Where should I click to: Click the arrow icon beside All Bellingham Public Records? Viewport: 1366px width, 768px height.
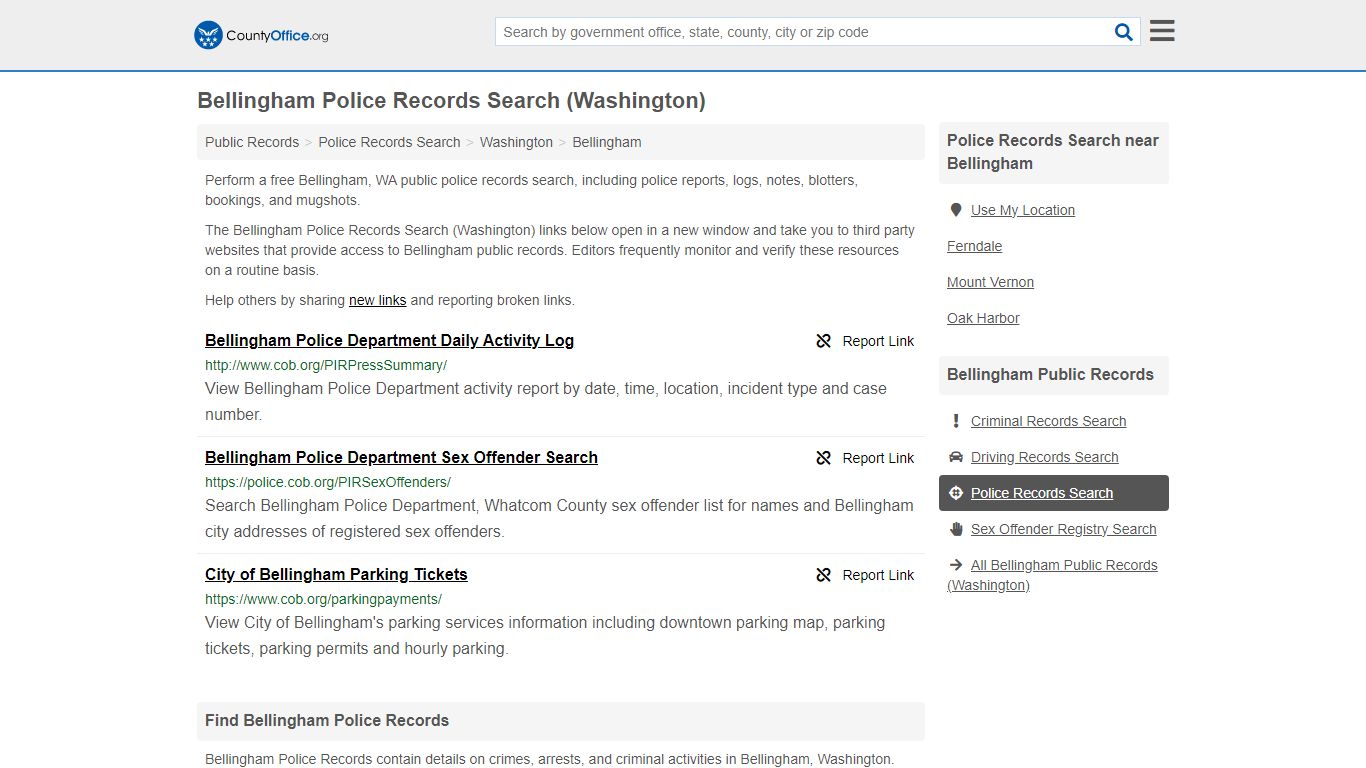point(956,565)
